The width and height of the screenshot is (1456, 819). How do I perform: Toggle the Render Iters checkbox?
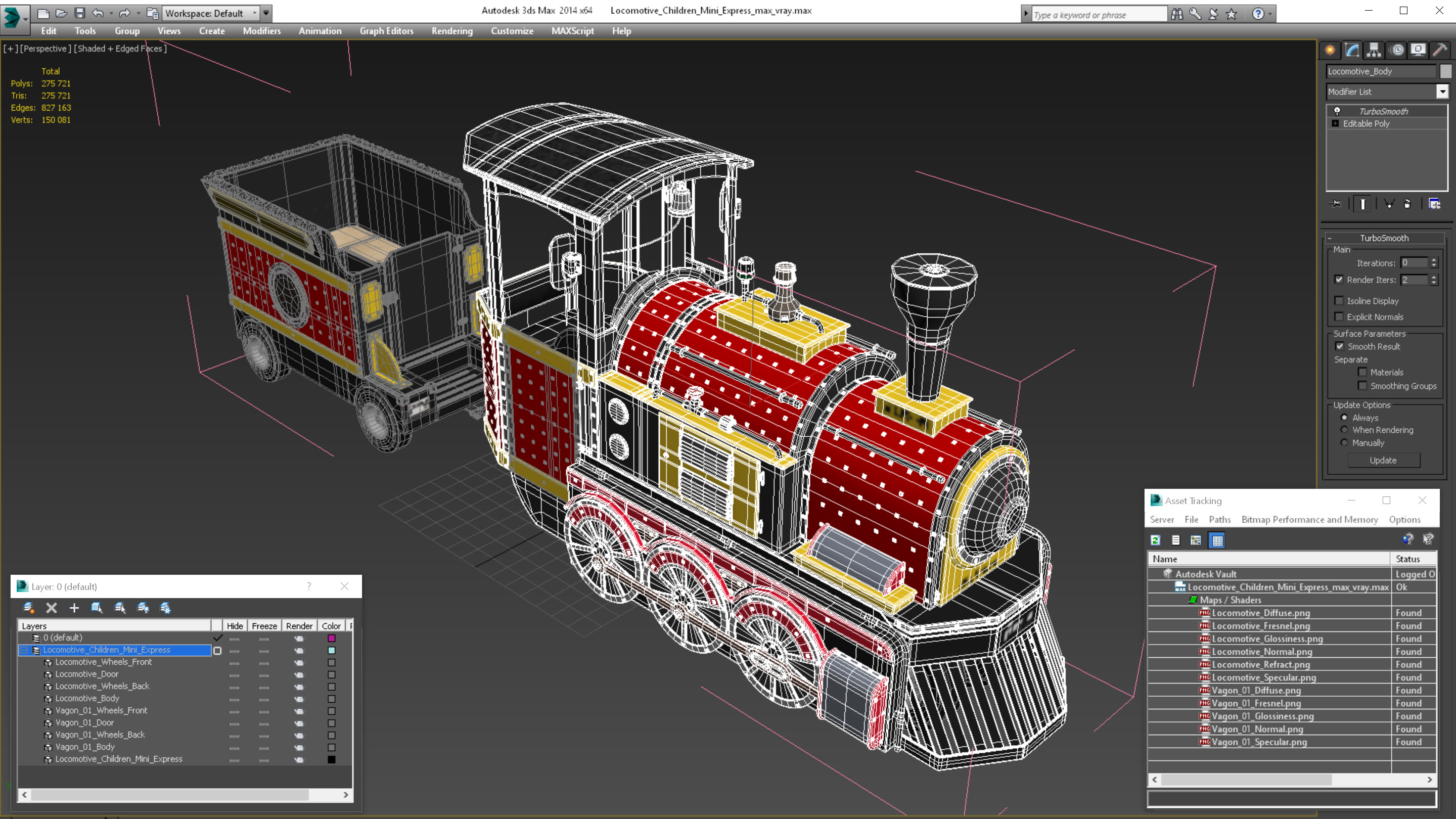click(x=1338, y=280)
